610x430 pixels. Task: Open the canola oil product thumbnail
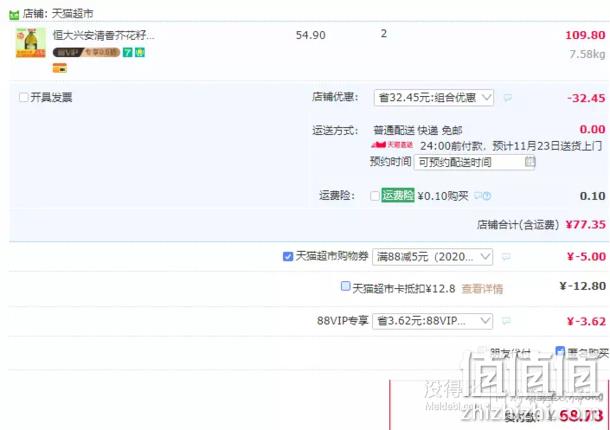pos(31,43)
